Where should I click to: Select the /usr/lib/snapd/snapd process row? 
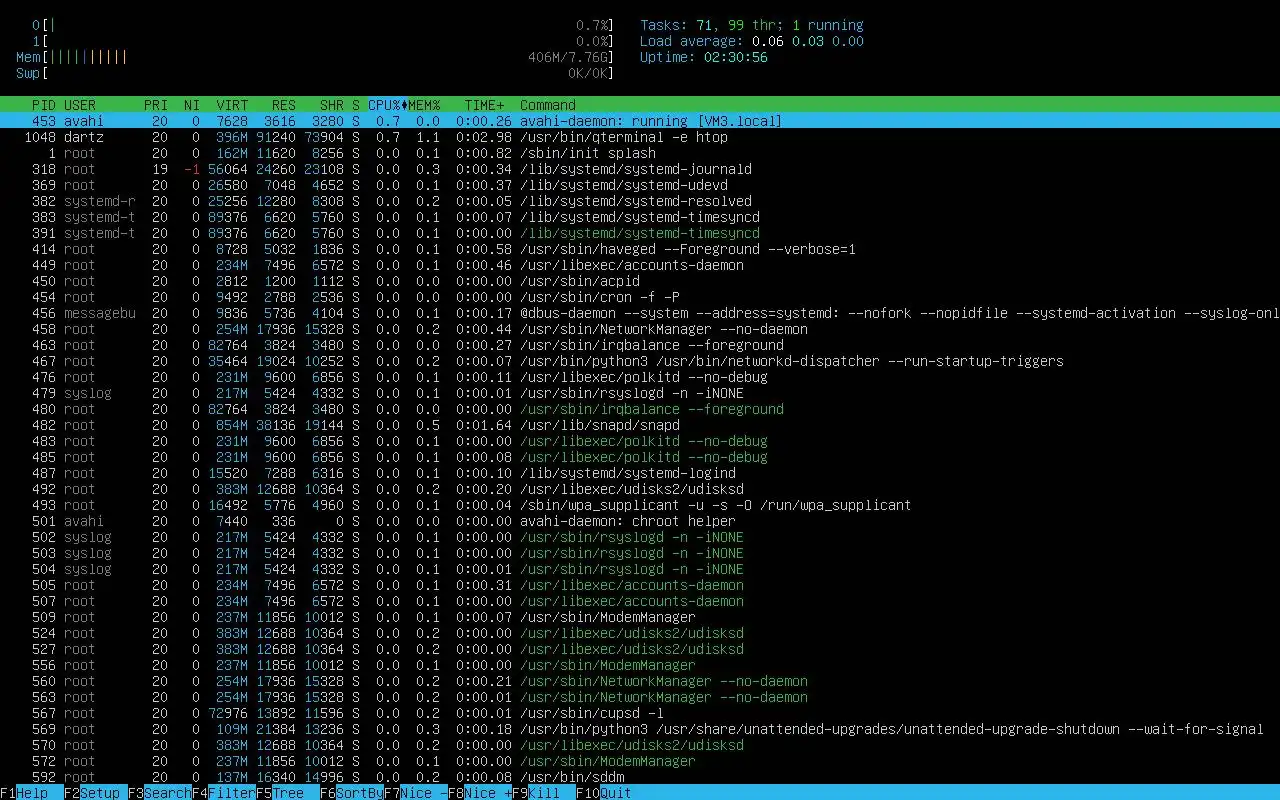pyautogui.click(x=640, y=425)
